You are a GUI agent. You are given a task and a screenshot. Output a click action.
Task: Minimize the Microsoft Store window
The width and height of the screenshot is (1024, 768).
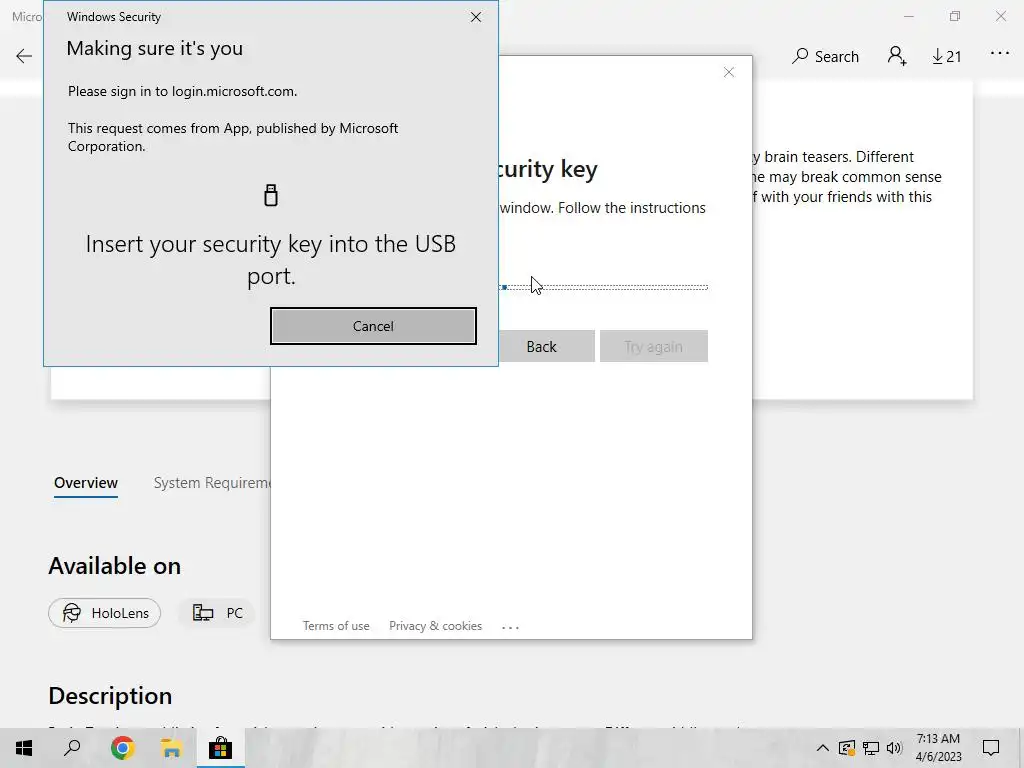[x=908, y=16]
